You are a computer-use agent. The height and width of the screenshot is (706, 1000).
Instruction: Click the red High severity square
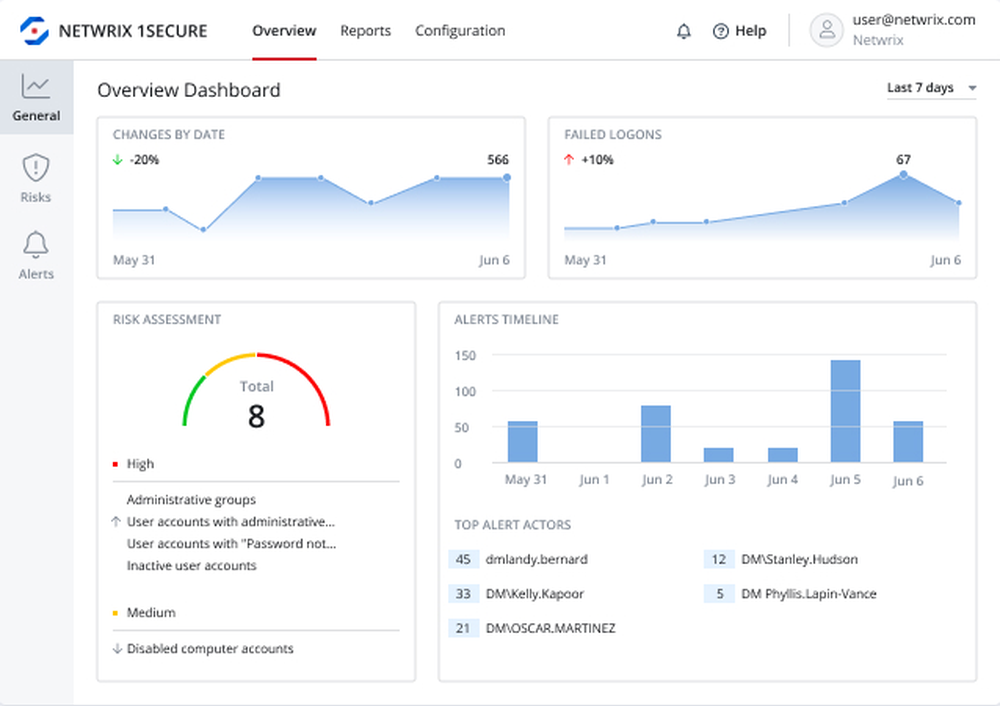(114, 462)
